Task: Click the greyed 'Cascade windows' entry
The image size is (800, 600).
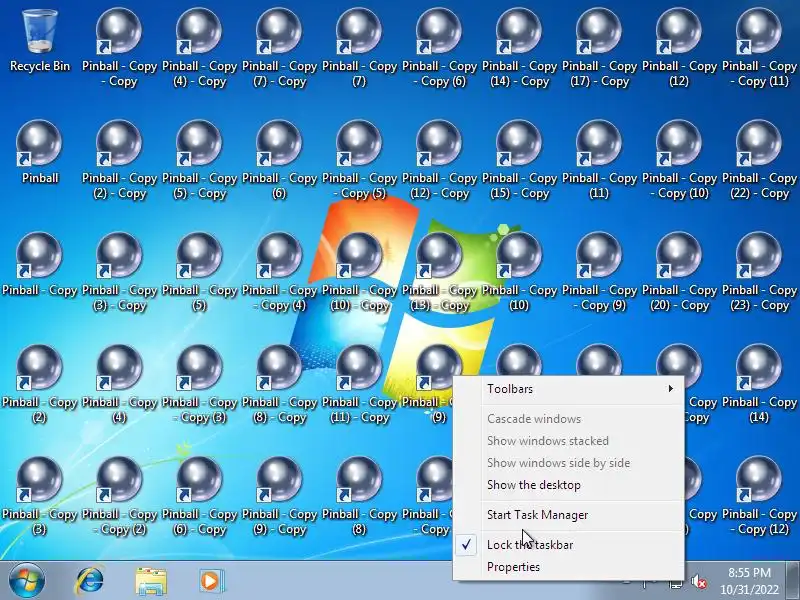Action: pyautogui.click(x=568, y=419)
